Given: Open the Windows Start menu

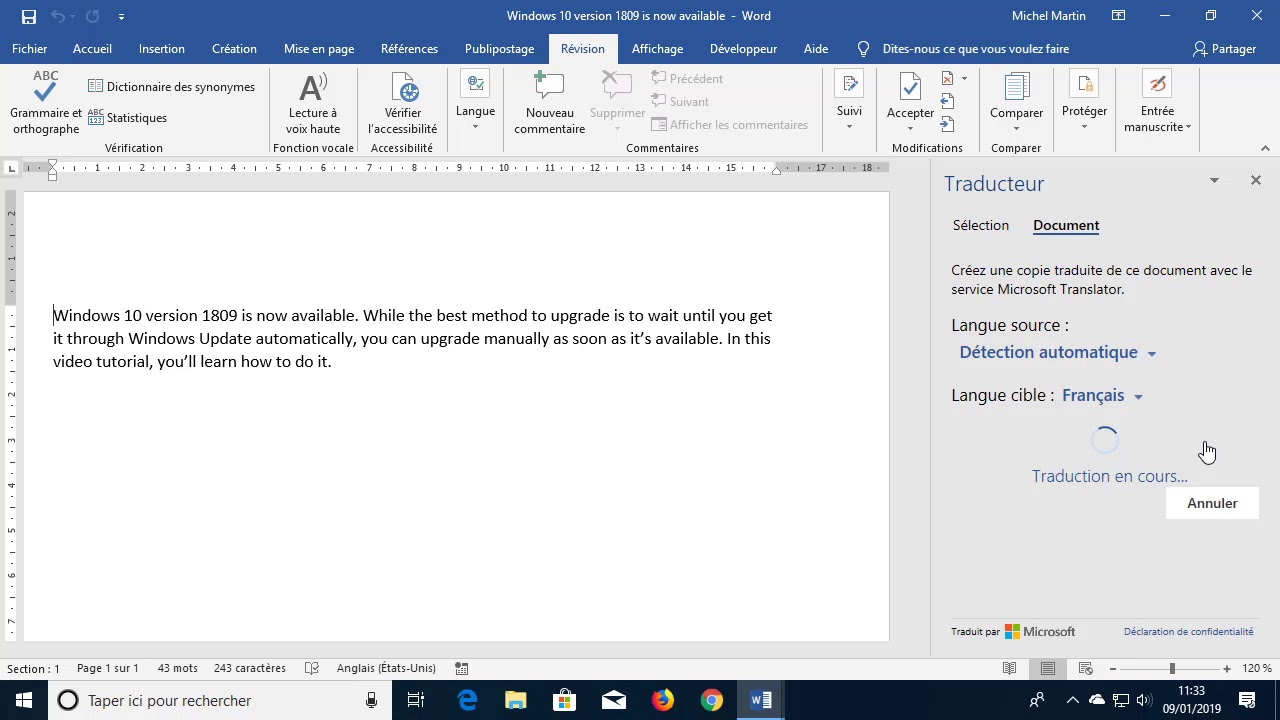Looking at the screenshot, I should tap(24, 700).
